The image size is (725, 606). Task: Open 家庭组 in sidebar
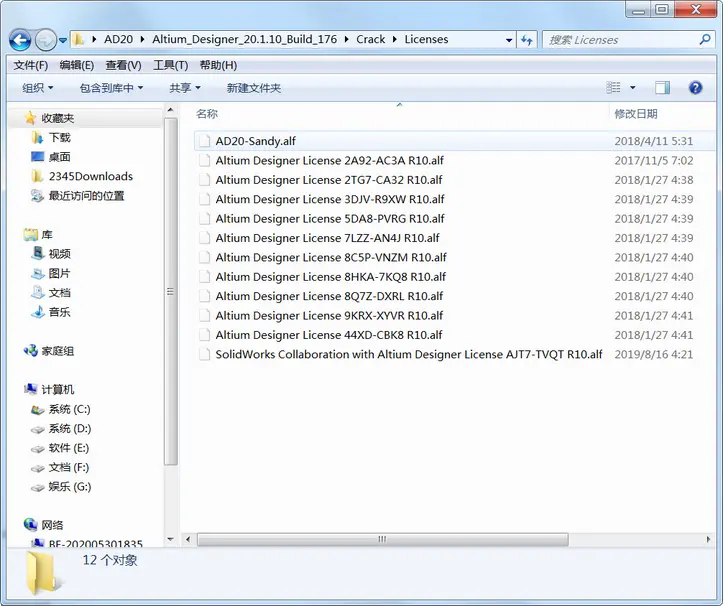57,351
